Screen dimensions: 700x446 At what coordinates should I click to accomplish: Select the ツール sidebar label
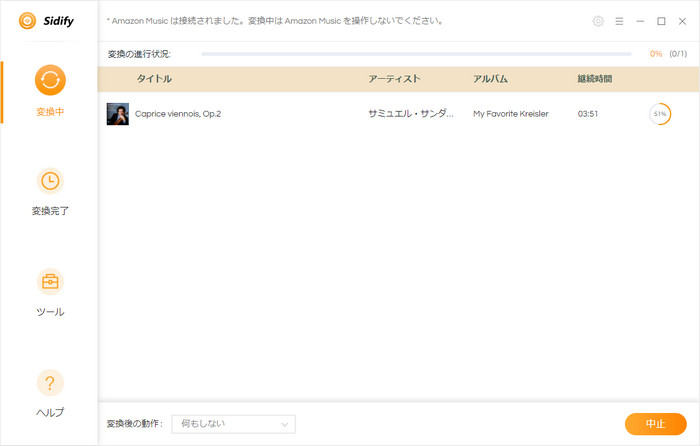click(50, 312)
